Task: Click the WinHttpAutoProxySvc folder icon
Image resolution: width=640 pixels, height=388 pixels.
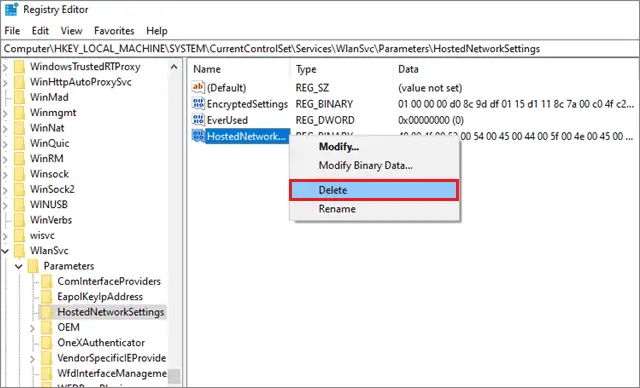Action: [20, 82]
